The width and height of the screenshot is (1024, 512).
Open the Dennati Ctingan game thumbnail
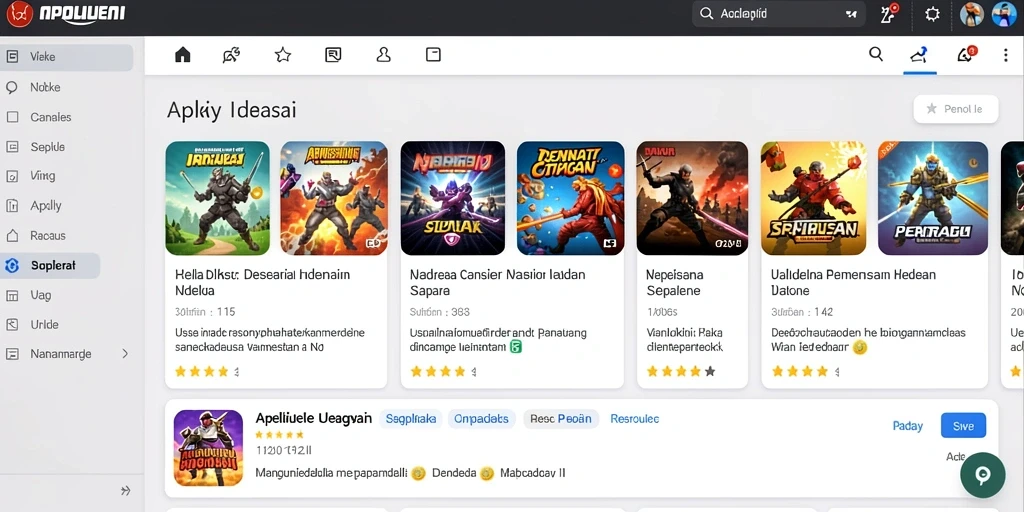coord(570,198)
